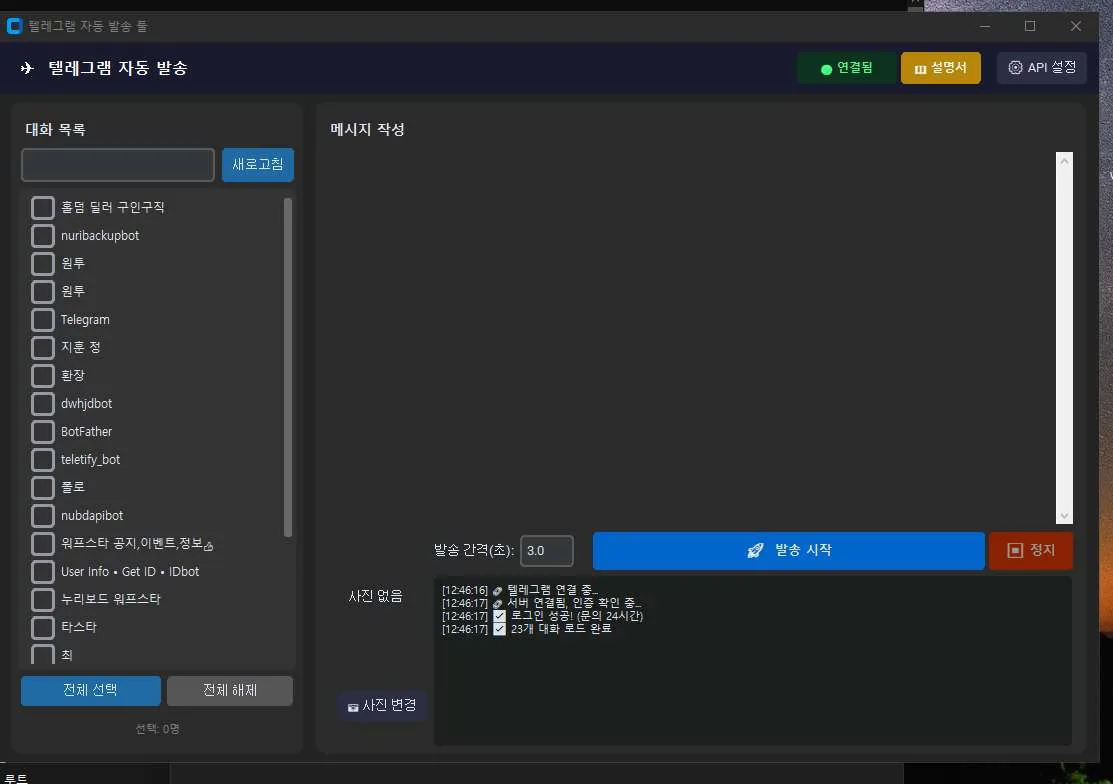This screenshot has height=784, width=1113.
Task: Click the paper plane icon in header
Action: pos(27,68)
